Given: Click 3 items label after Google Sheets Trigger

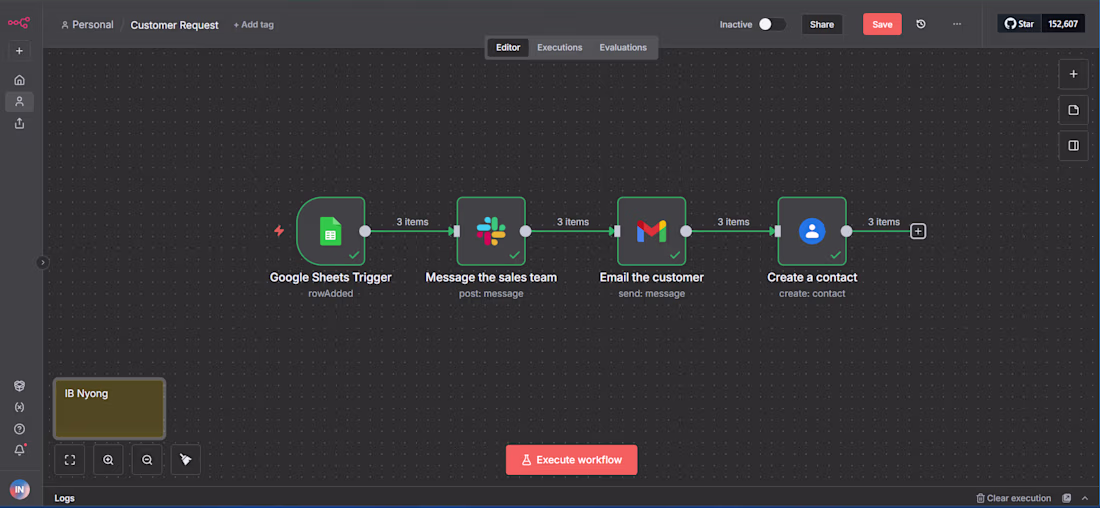Looking at the screenshot, I should click(x=412, y=222).
